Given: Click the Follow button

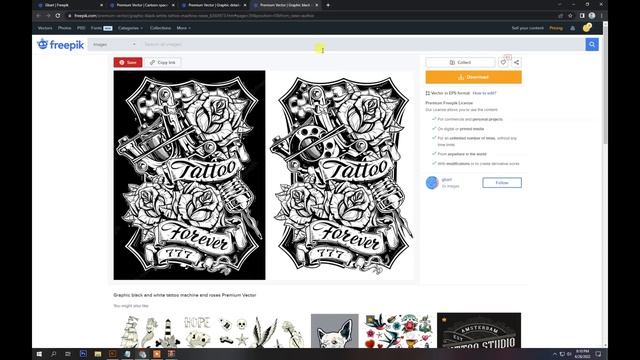Looking at the screenshot, I should click(x=502, y=182).
